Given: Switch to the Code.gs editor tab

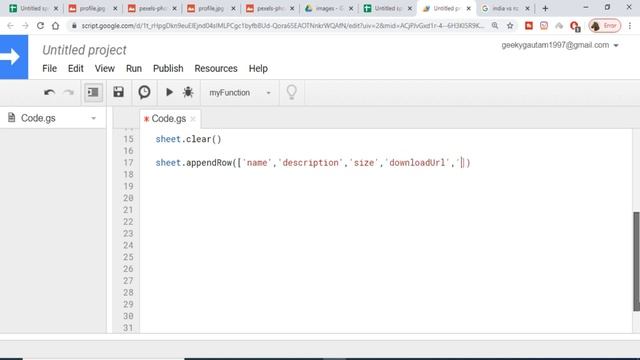Looking at the screenshot, I should point(168,119).
